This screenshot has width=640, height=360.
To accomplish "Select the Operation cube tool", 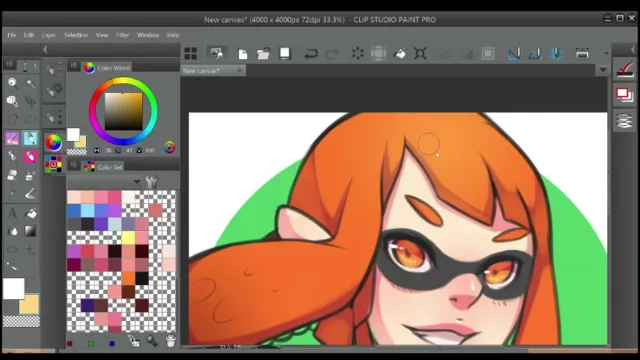I will coord(13,101).
